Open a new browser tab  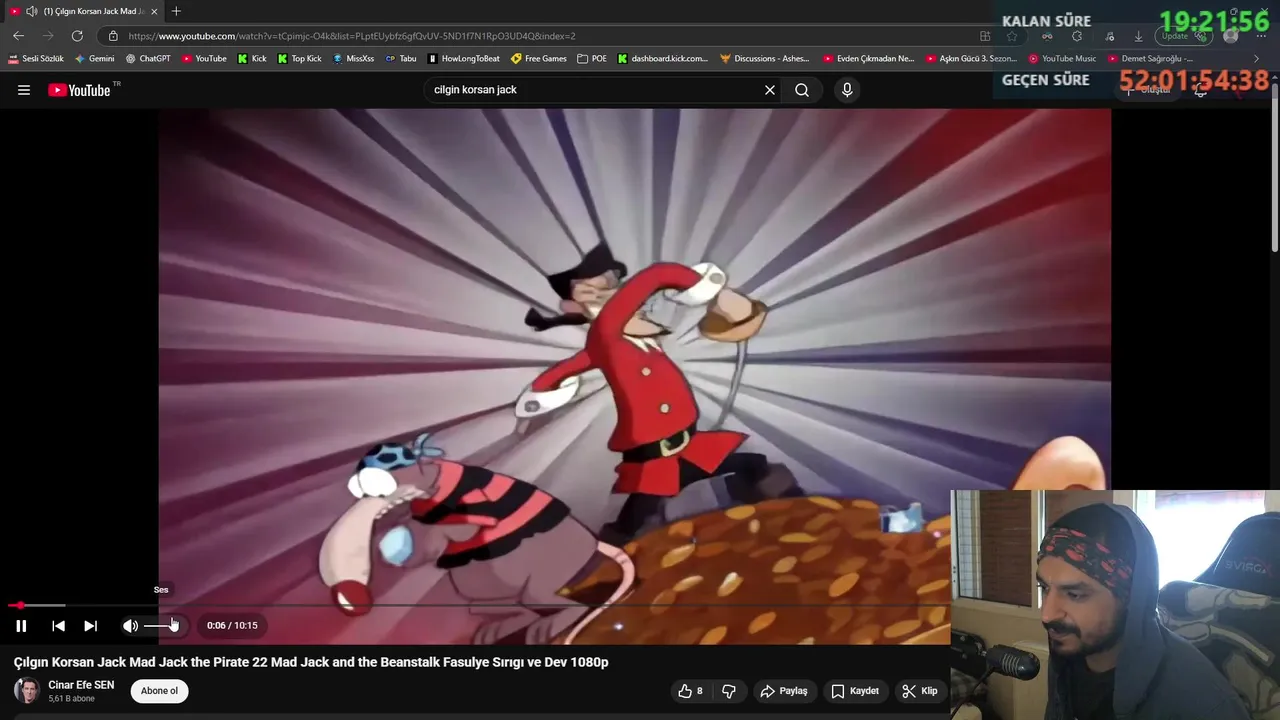[176, 11]
